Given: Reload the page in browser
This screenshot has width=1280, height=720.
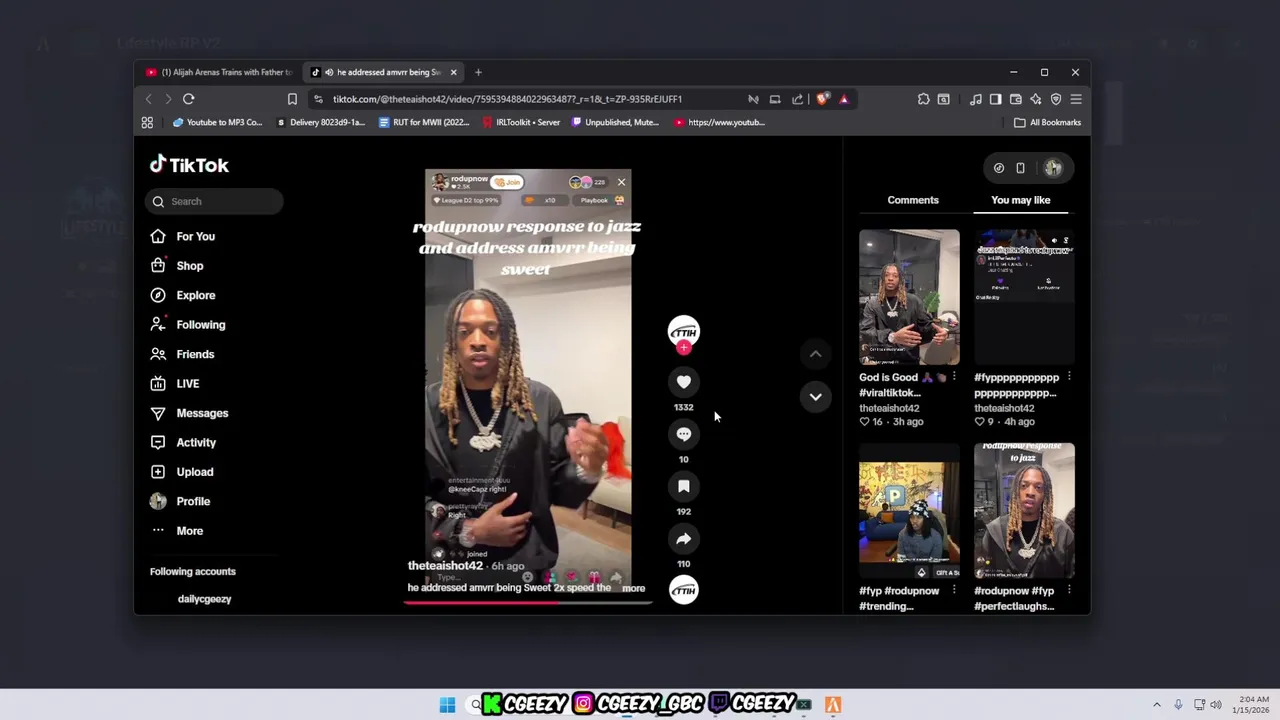Looking at the screenshot, I should coord(188,99).
